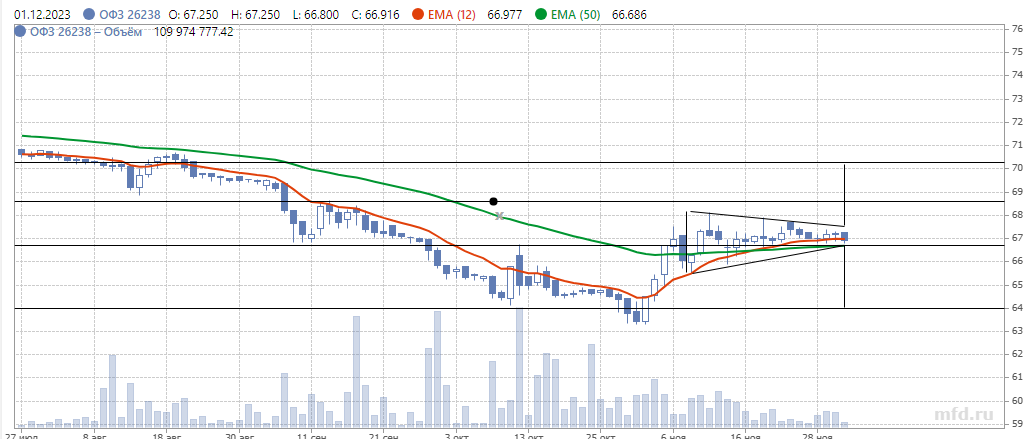Click price axis label 73
The width and height of the screenshot is (1032, 439).
coord(1017,99)
